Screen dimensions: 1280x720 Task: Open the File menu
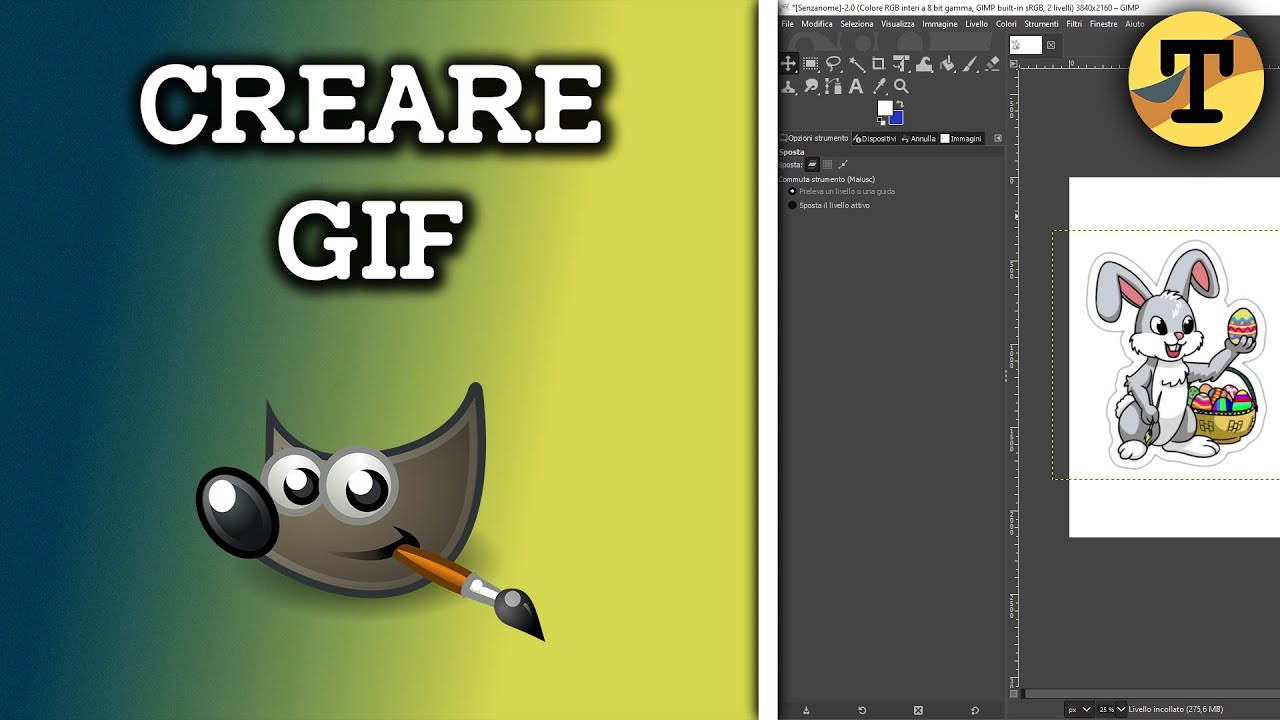787,24
